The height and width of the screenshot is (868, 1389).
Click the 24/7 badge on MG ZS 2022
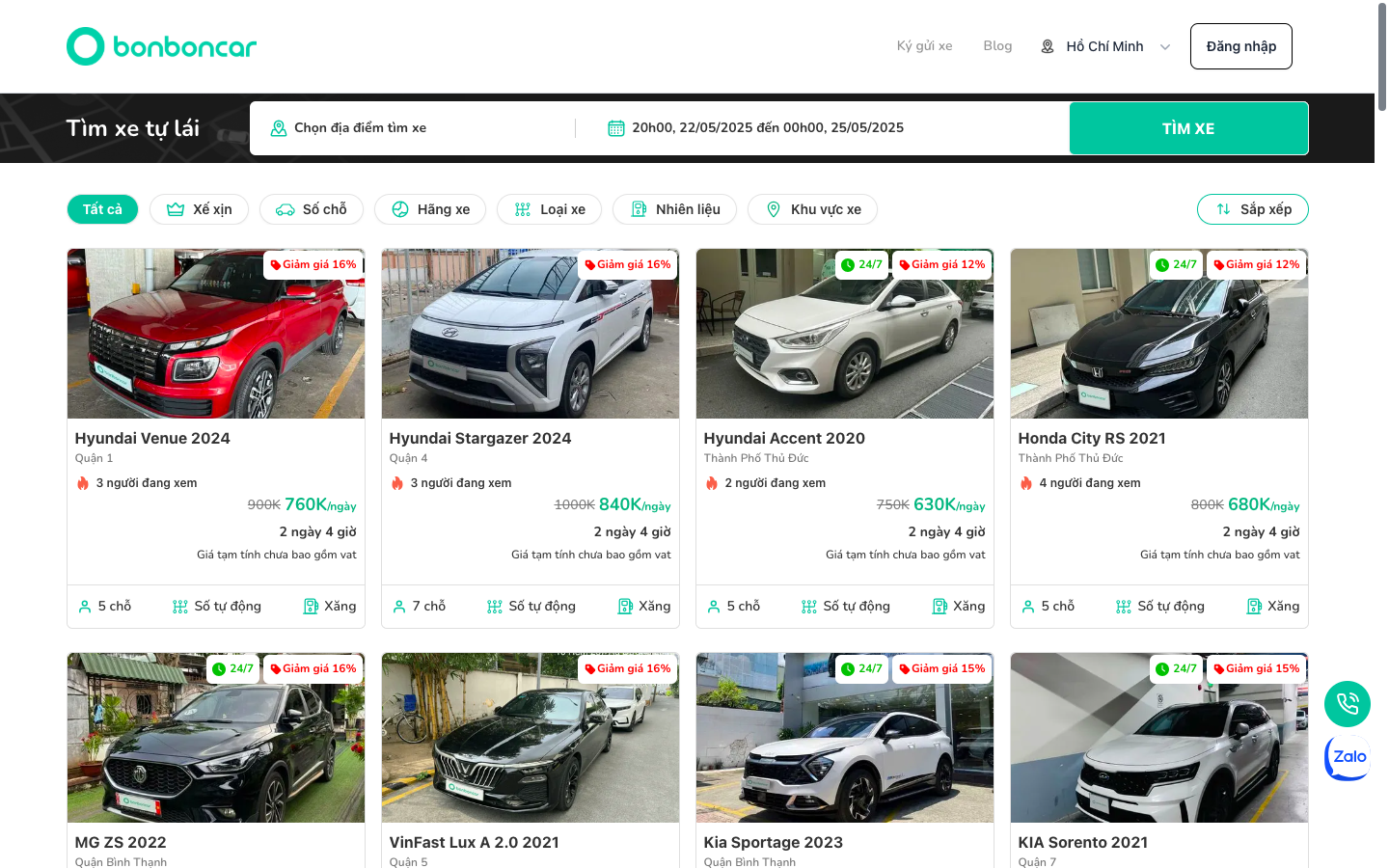232,668
